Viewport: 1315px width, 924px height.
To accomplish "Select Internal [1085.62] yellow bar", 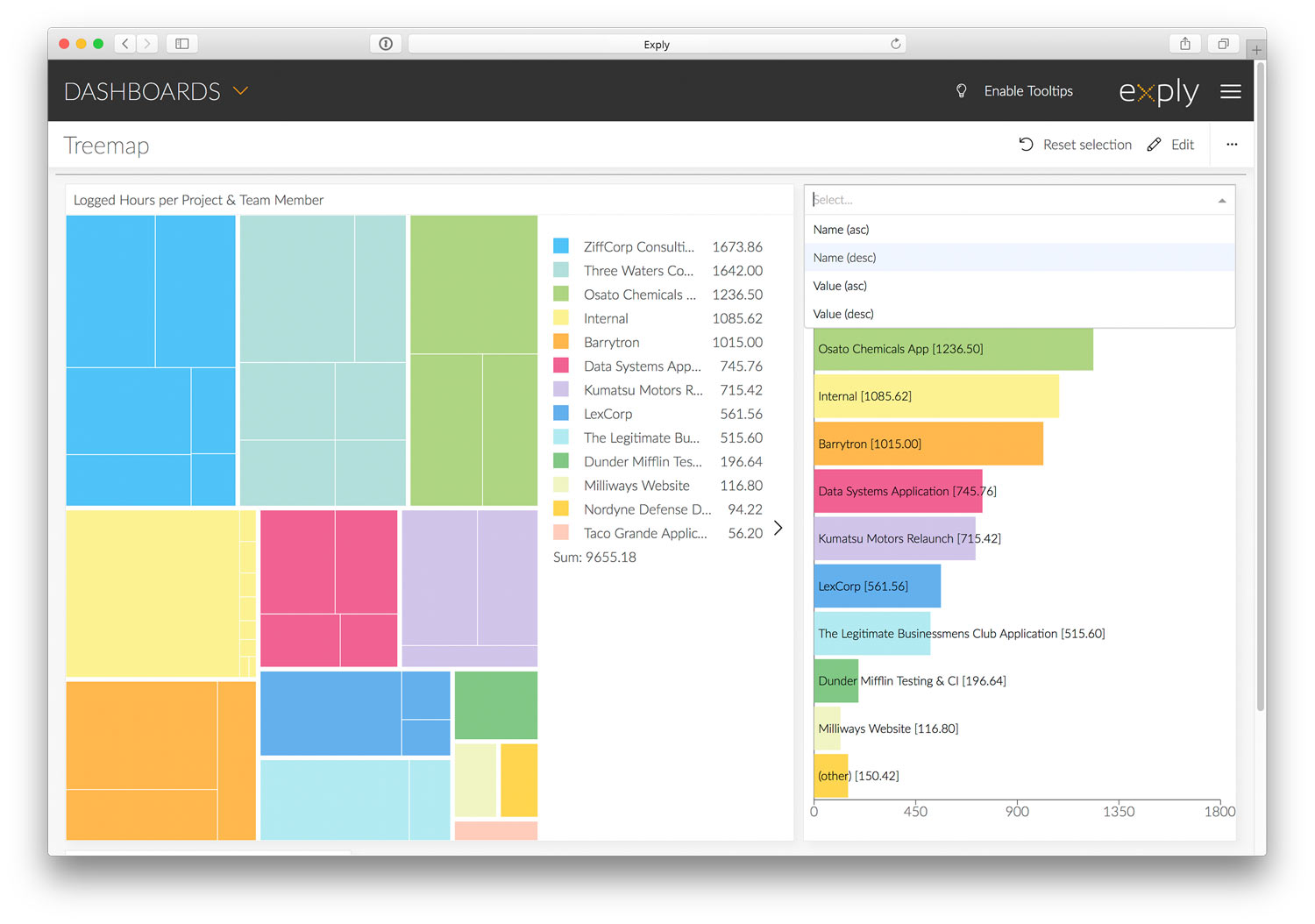I will [x=936, y=396].
